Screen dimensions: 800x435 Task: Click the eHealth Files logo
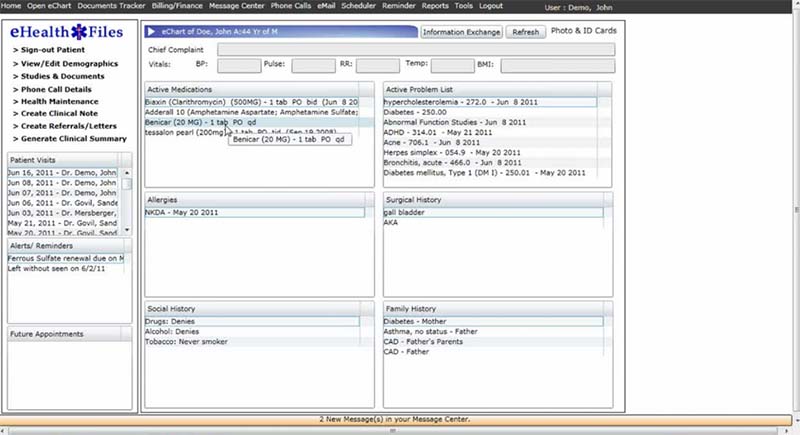(x=67, y=32)
